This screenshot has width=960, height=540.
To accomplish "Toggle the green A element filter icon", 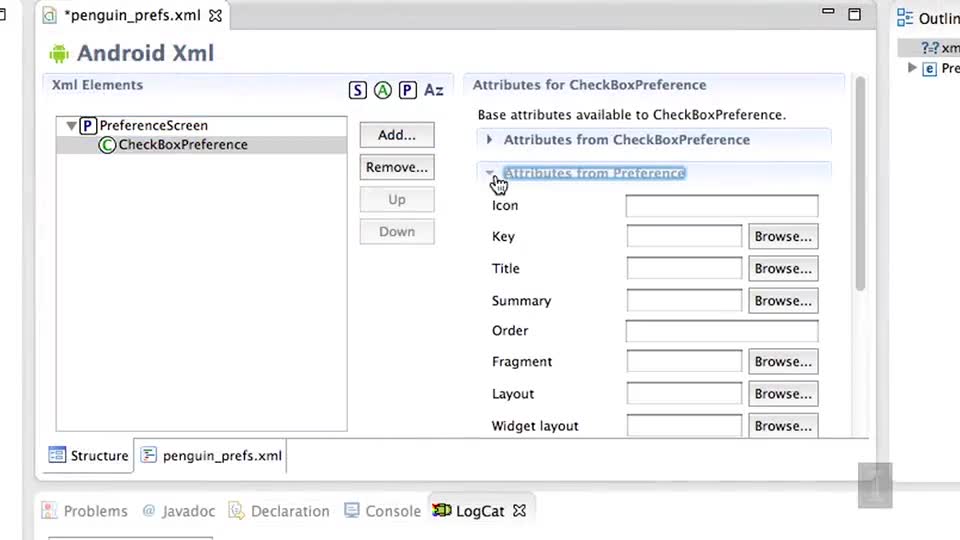I will (x=383, y=90).
